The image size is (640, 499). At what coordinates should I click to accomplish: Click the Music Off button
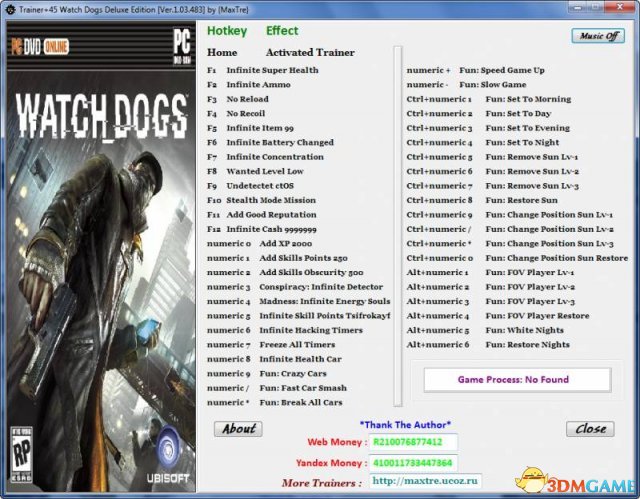pos(598,36)
